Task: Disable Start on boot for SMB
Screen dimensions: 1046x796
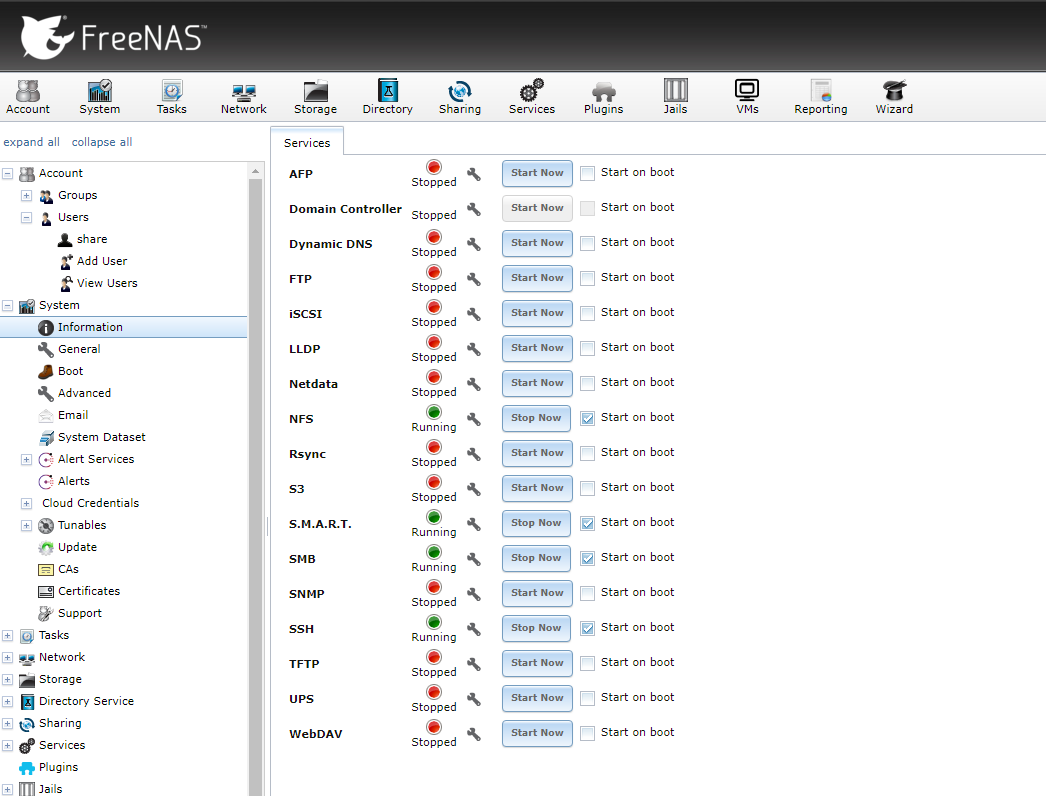Action: [587, 558]
